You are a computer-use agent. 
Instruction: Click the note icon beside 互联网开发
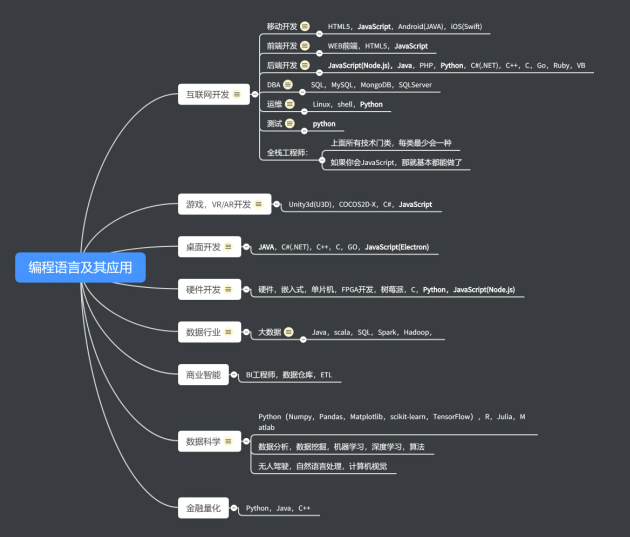pyautogui.click(x=237, y=95)
